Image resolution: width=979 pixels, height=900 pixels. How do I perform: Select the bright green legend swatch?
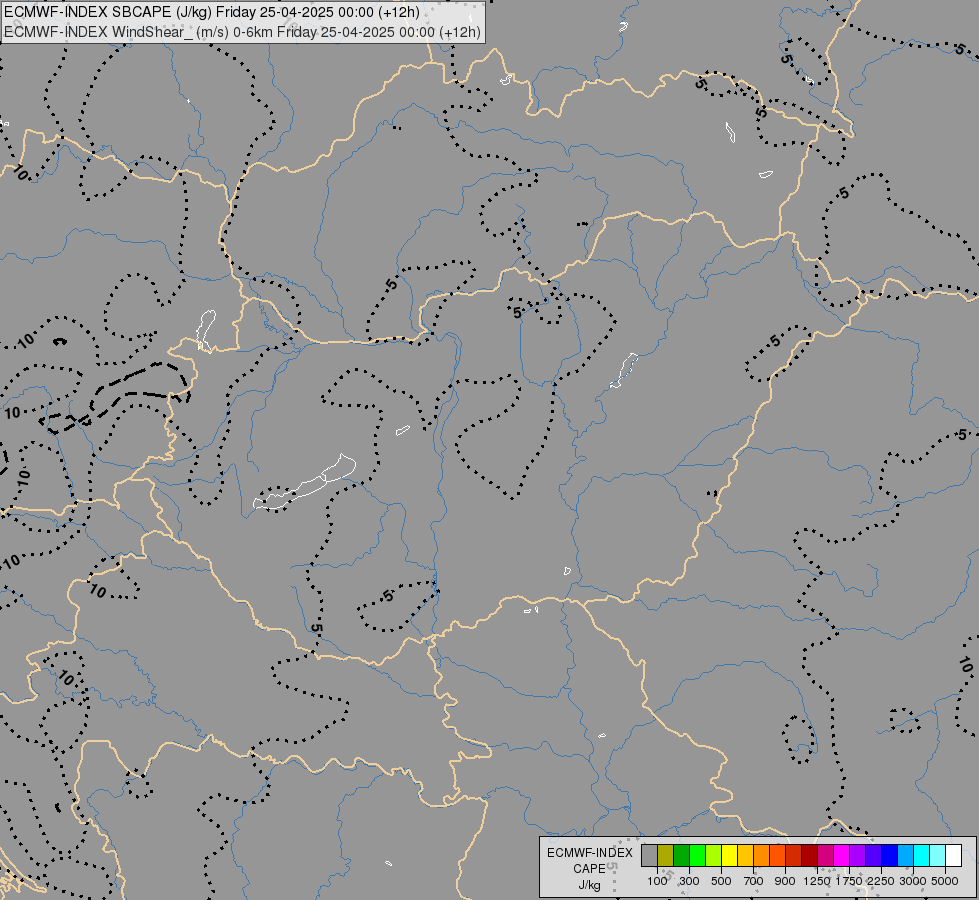[x=697, y=855]
